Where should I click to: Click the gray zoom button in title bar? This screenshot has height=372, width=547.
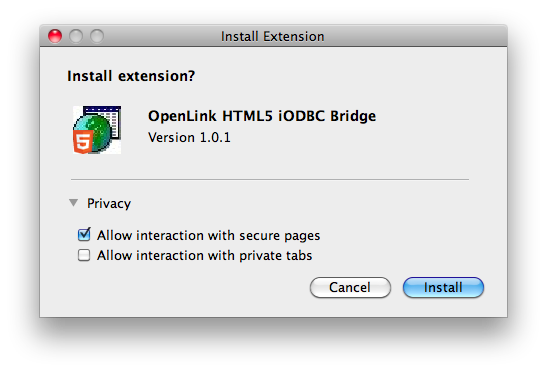[97, 36]
